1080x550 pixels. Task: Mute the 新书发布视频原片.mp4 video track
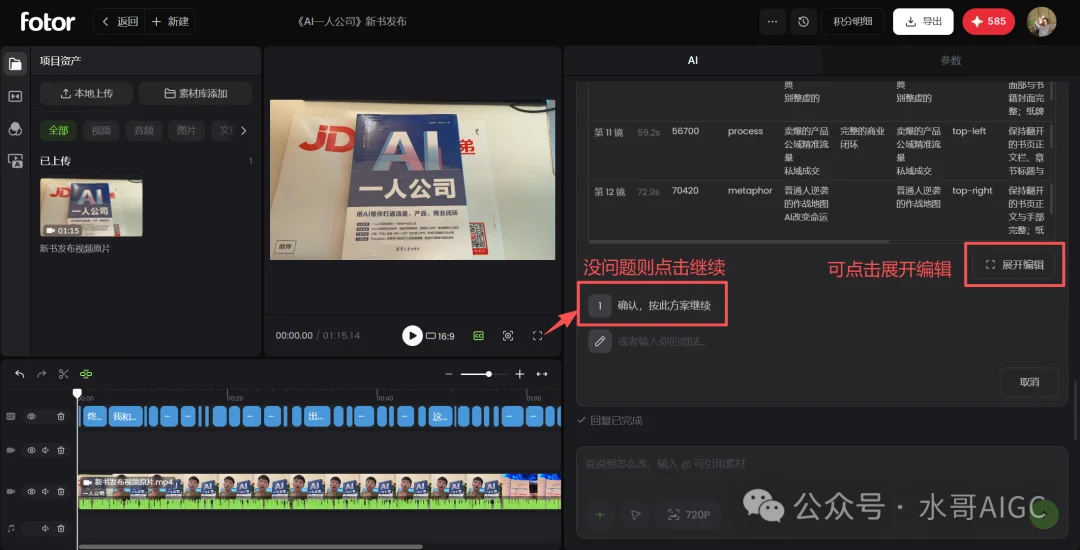45,491
